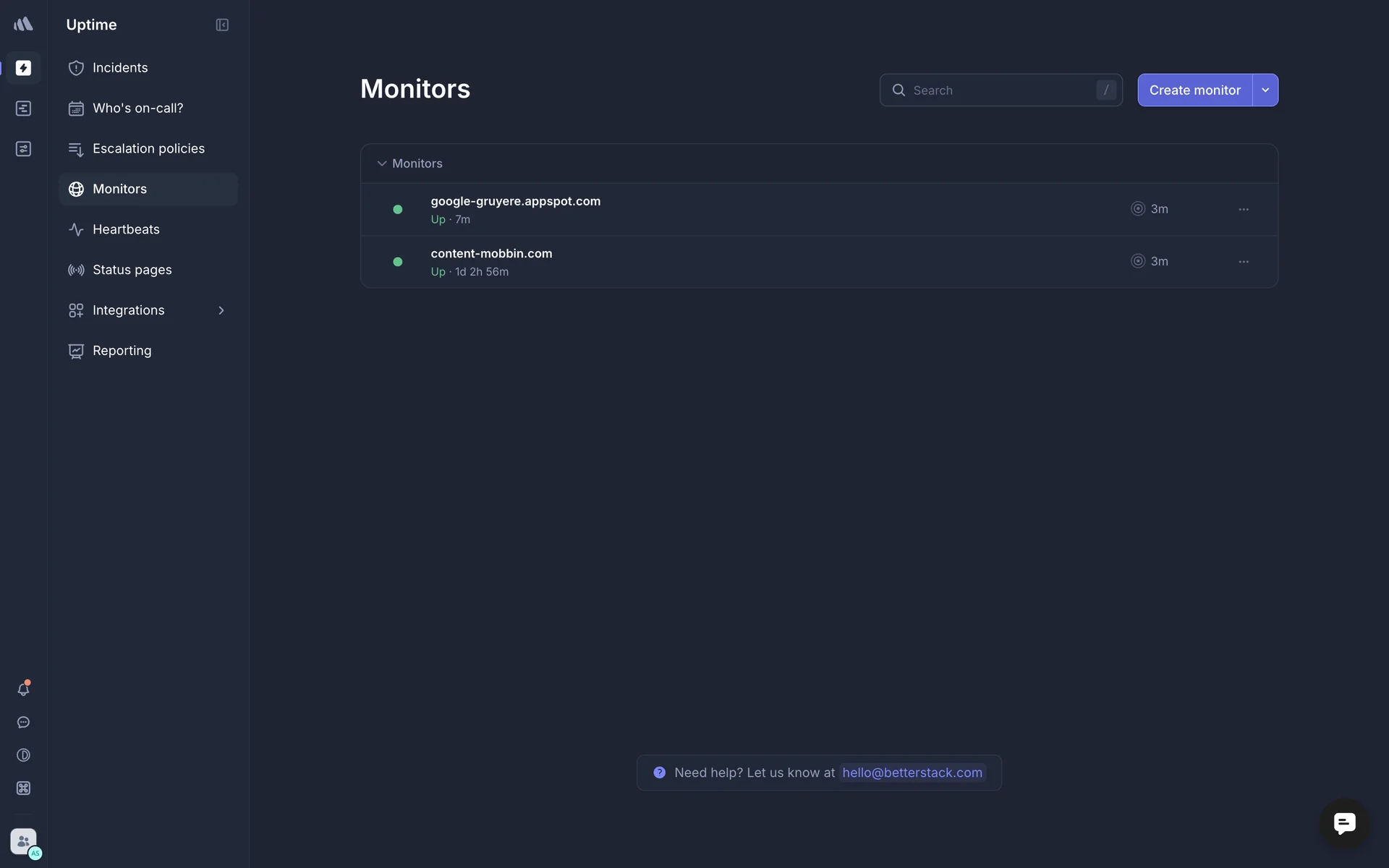Screen dimensions: 1389x868
Task: Open the notifications bell icon
Action: (23, 689)
